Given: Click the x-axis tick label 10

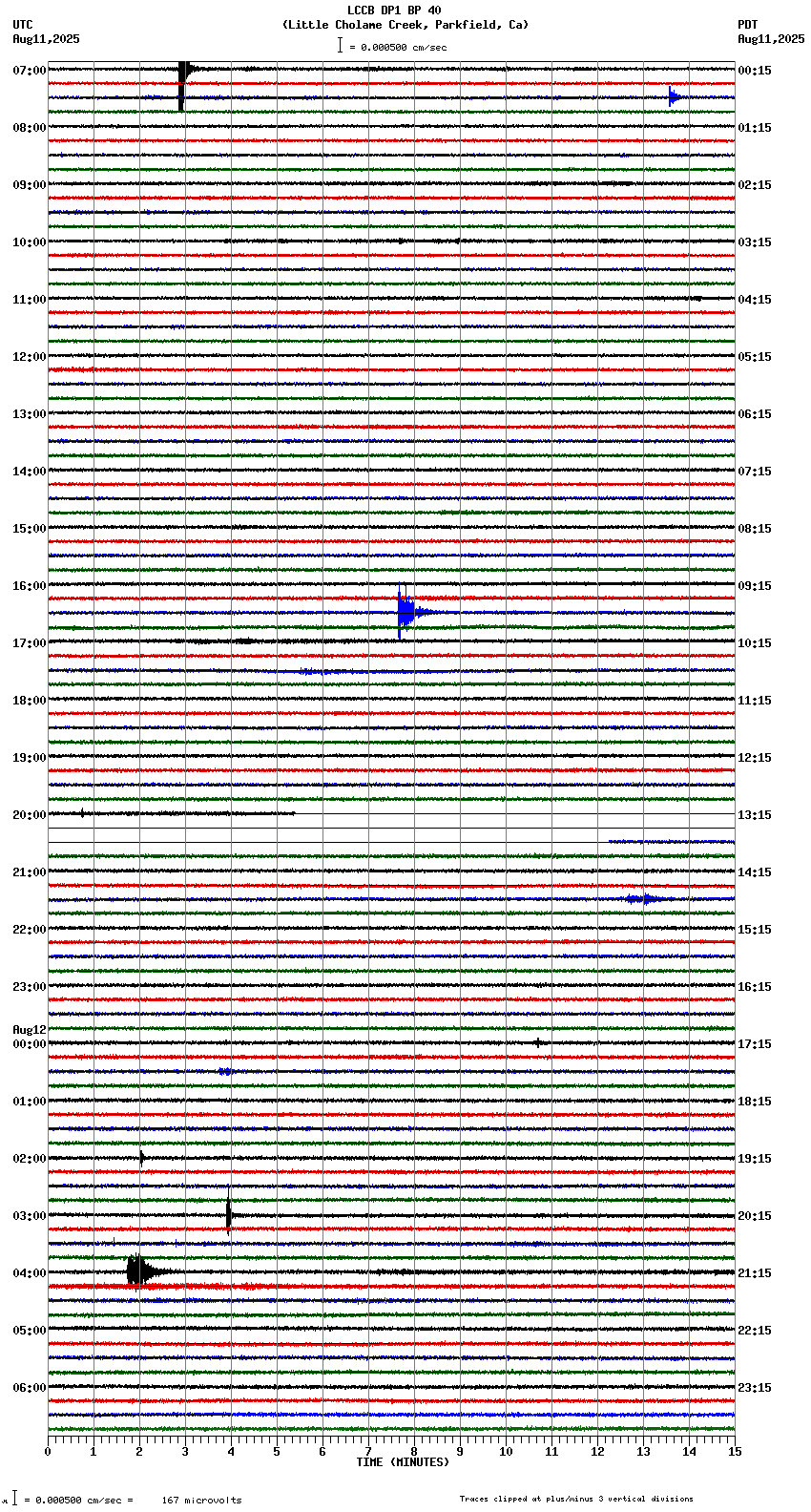Looking at the screenshot, I should [x=506, y=1452].
